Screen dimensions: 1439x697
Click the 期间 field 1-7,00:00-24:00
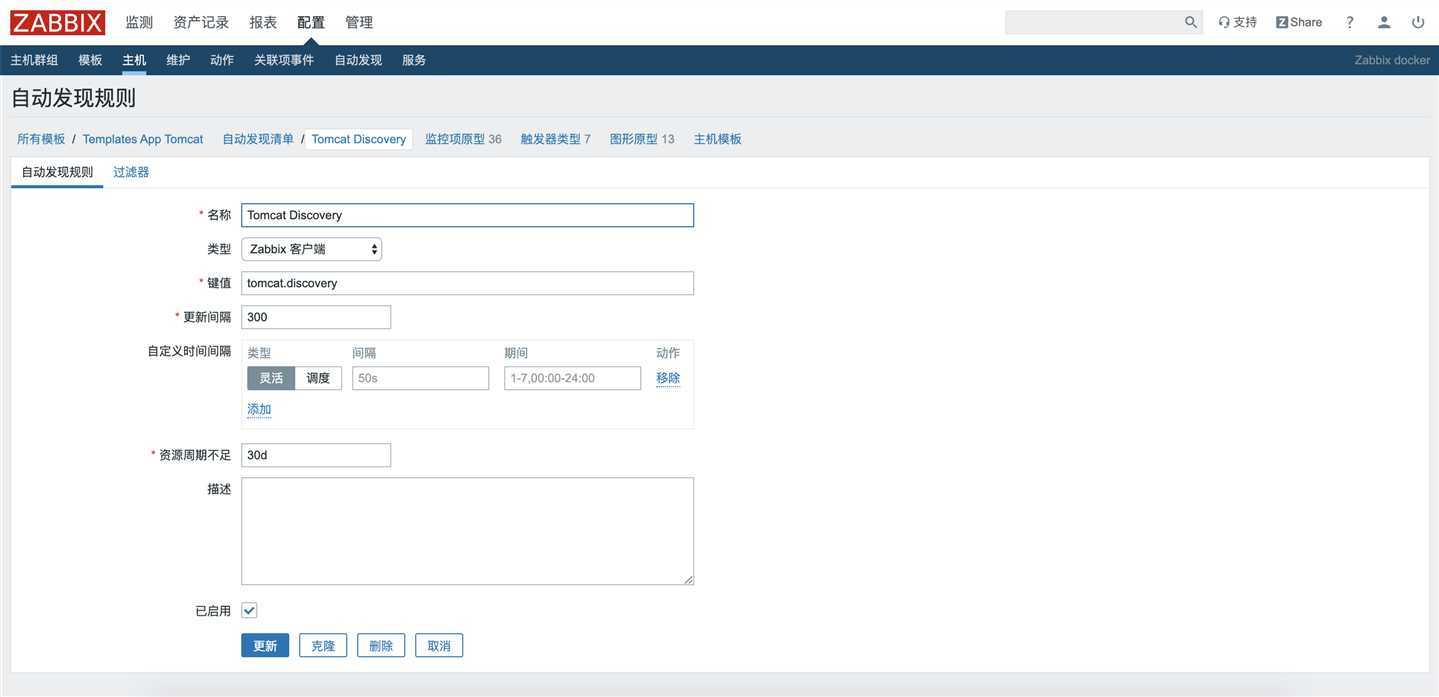pos(572,378)
